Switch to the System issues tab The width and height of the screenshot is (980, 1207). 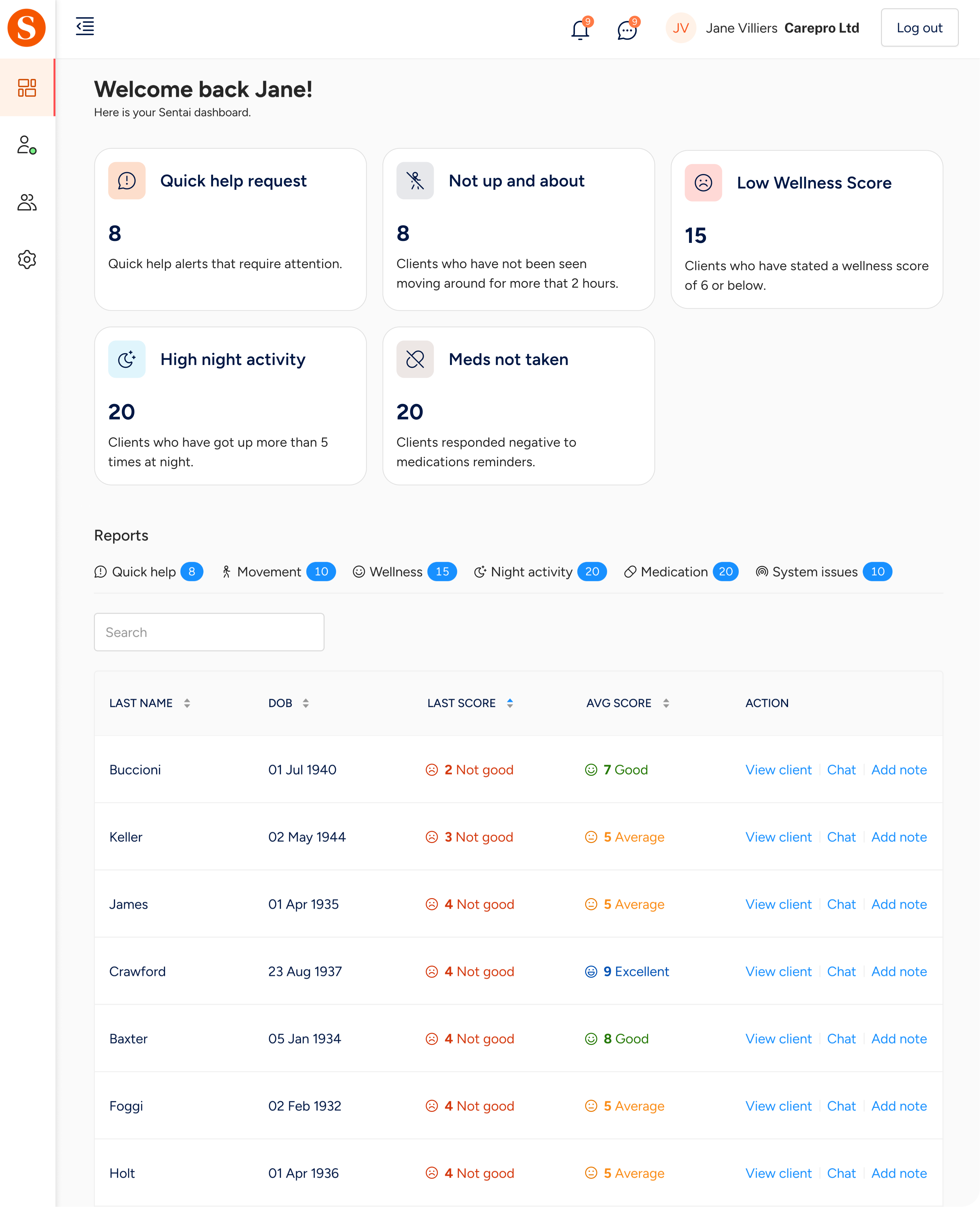point(823,572)
